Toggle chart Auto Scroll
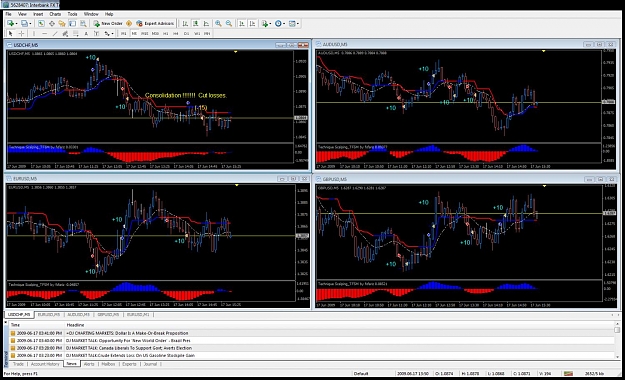This screenshot has height=380, width=625. point(242,24)
